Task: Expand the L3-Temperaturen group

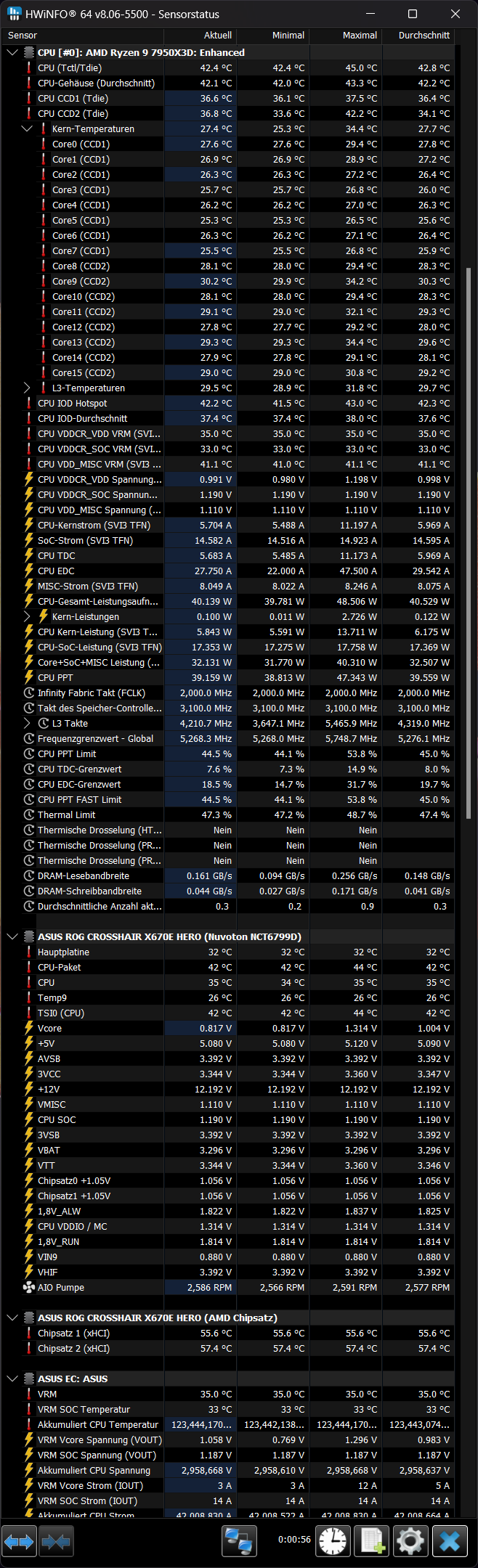Action: (x=27, y=388)
